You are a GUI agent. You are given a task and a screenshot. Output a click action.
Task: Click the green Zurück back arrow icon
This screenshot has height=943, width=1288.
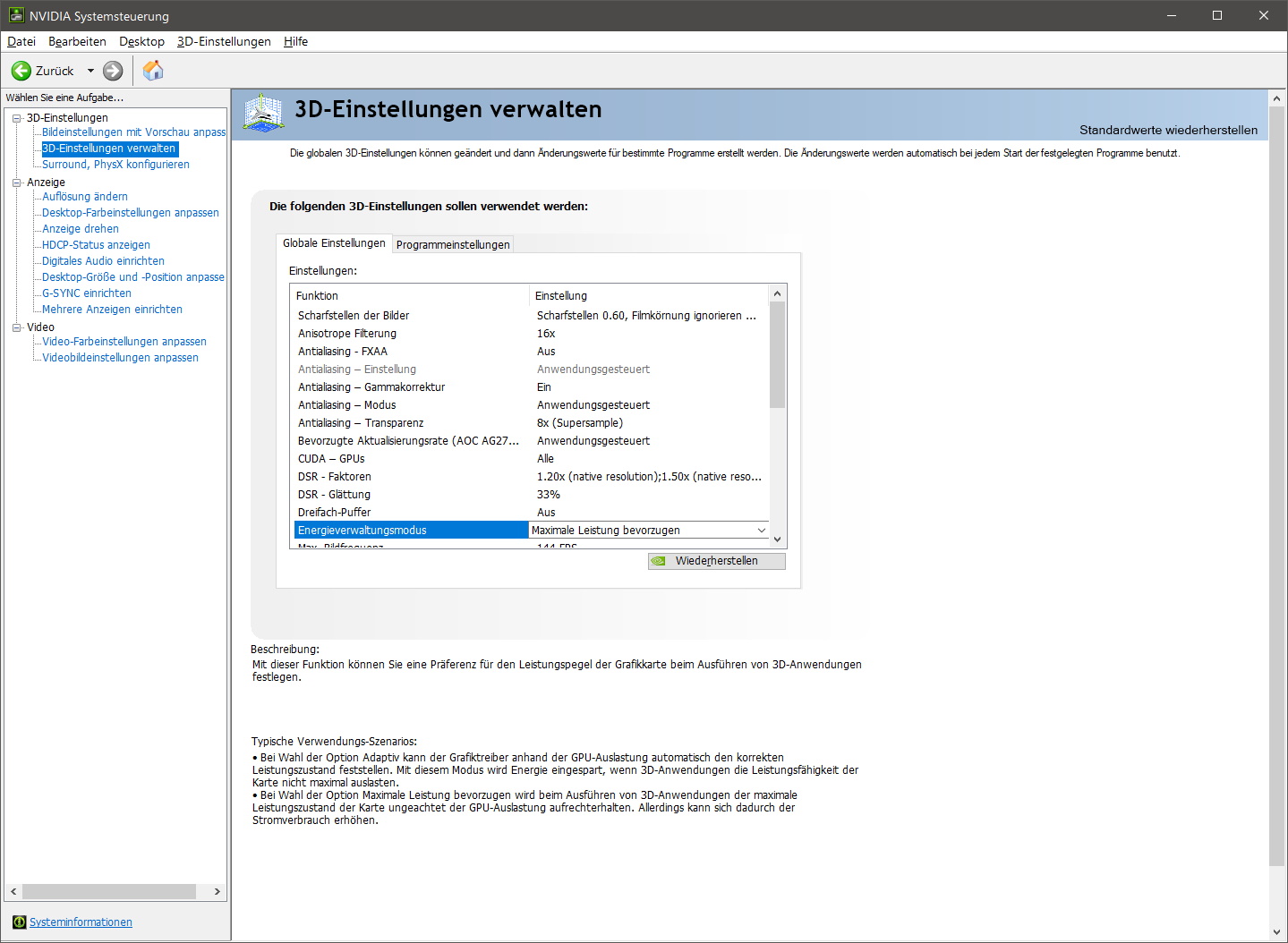pyautogui.click(x=21, y=71)
